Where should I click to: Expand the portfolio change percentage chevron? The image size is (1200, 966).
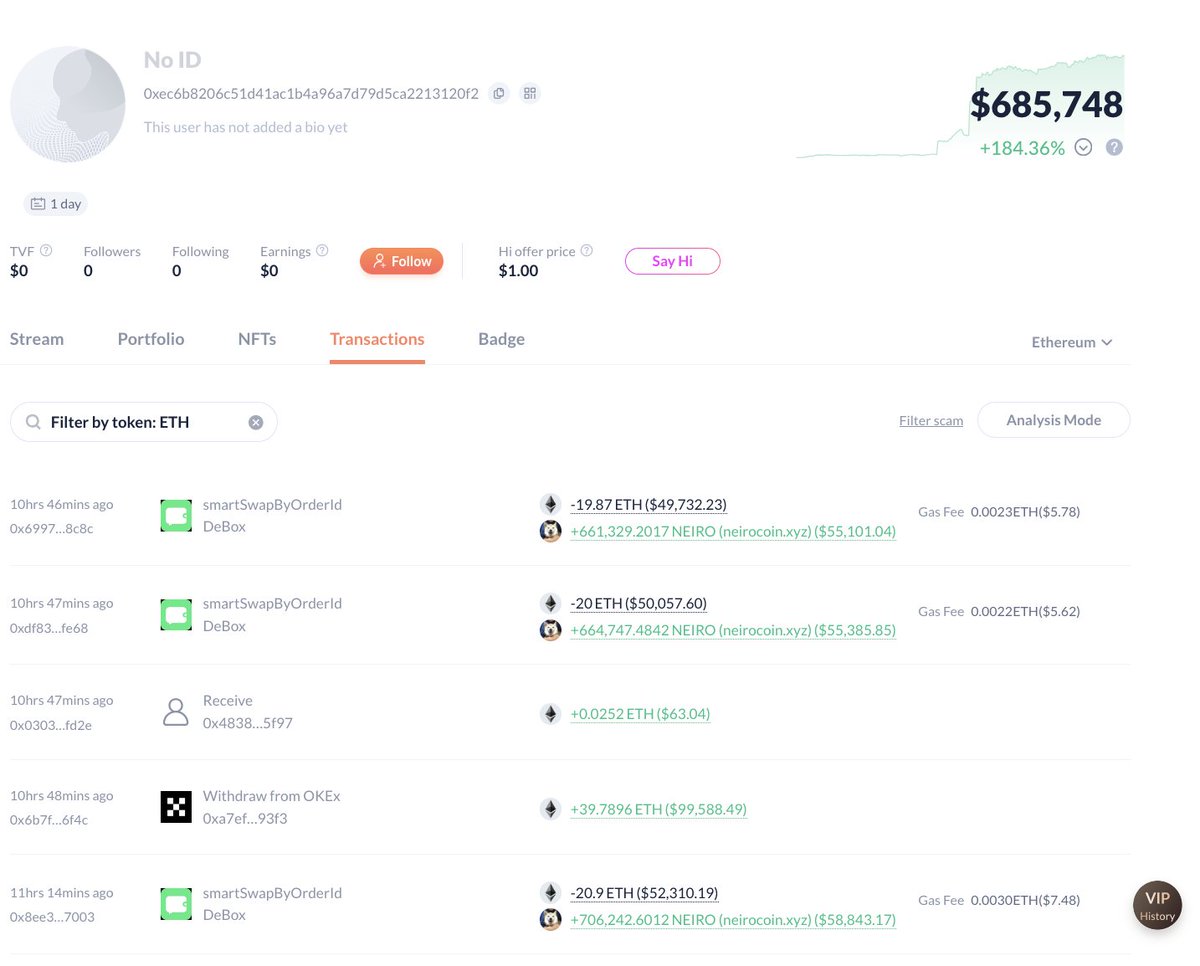click(x=1083, y=148)
